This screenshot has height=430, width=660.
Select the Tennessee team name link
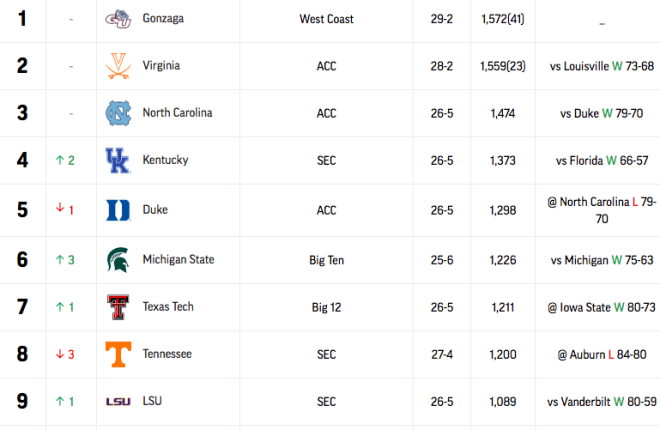167,354
